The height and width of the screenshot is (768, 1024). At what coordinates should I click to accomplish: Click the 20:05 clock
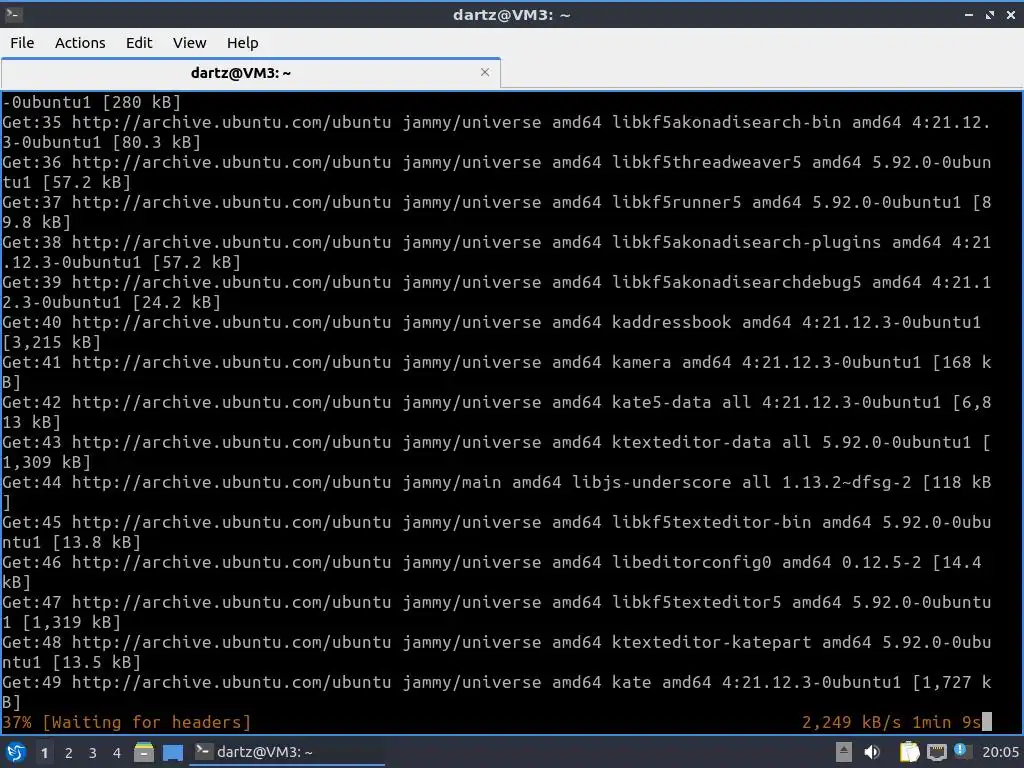[1000, 752]
